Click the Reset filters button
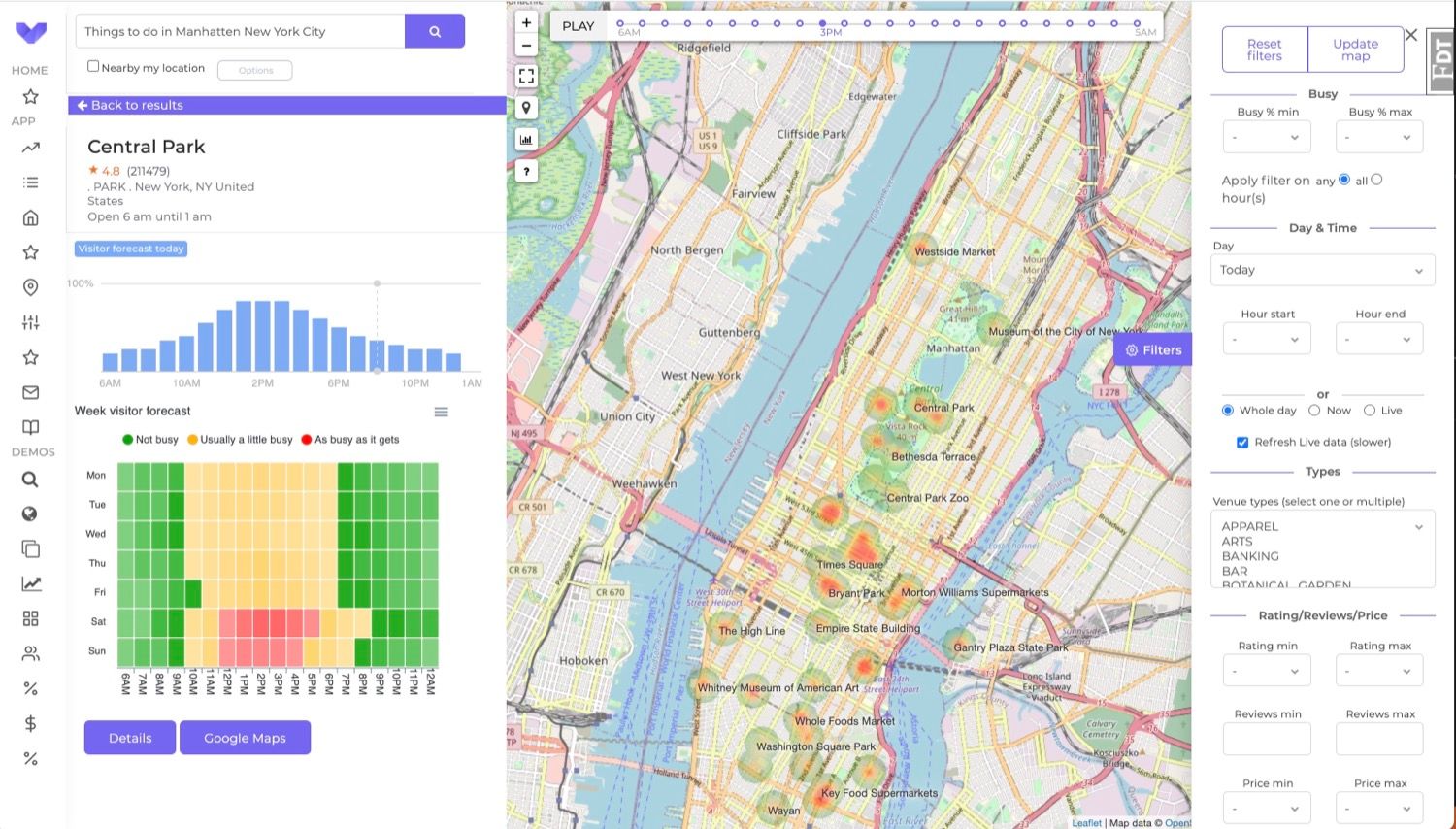 point(1265,50)
